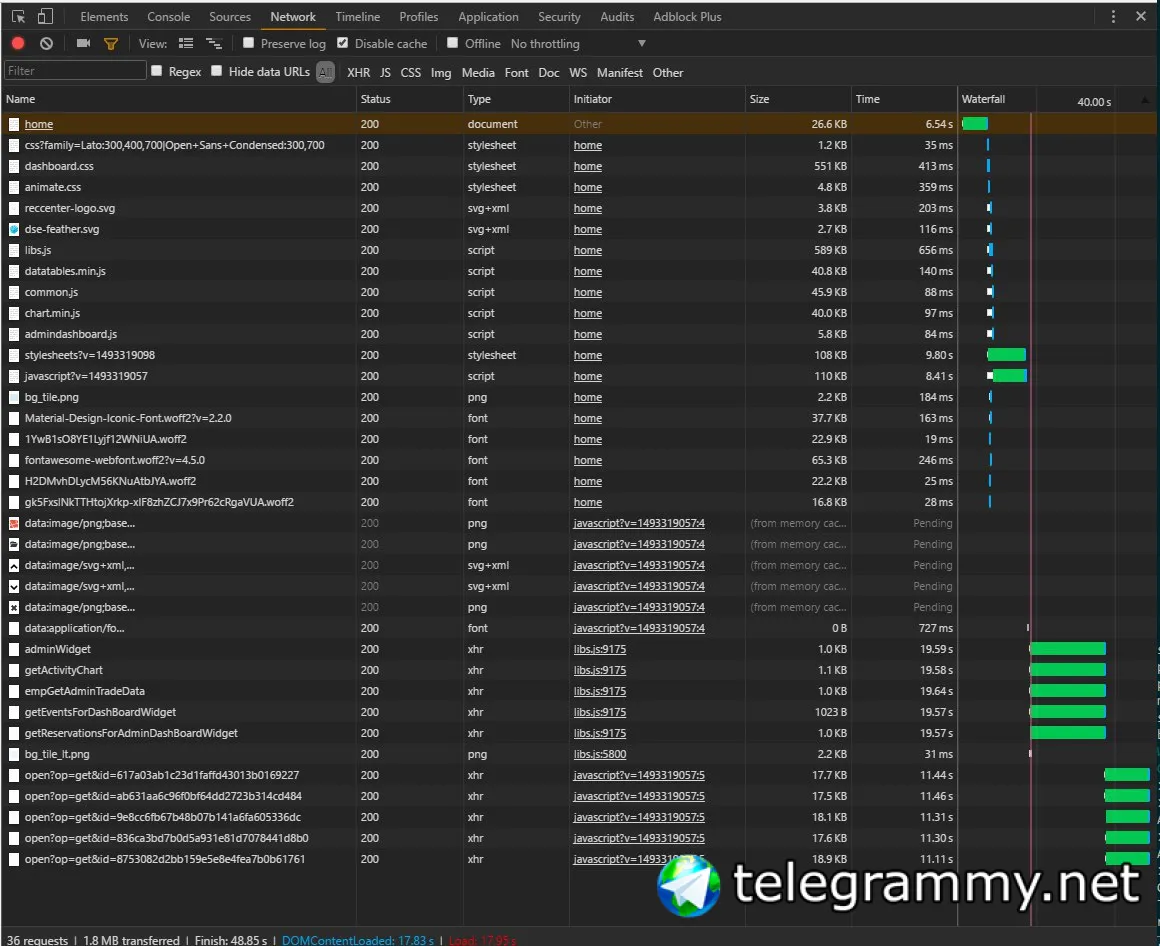Open the DevTools three-dot menu
This screenshot has width=1160, height=946.
click(x=1114, y=17)
